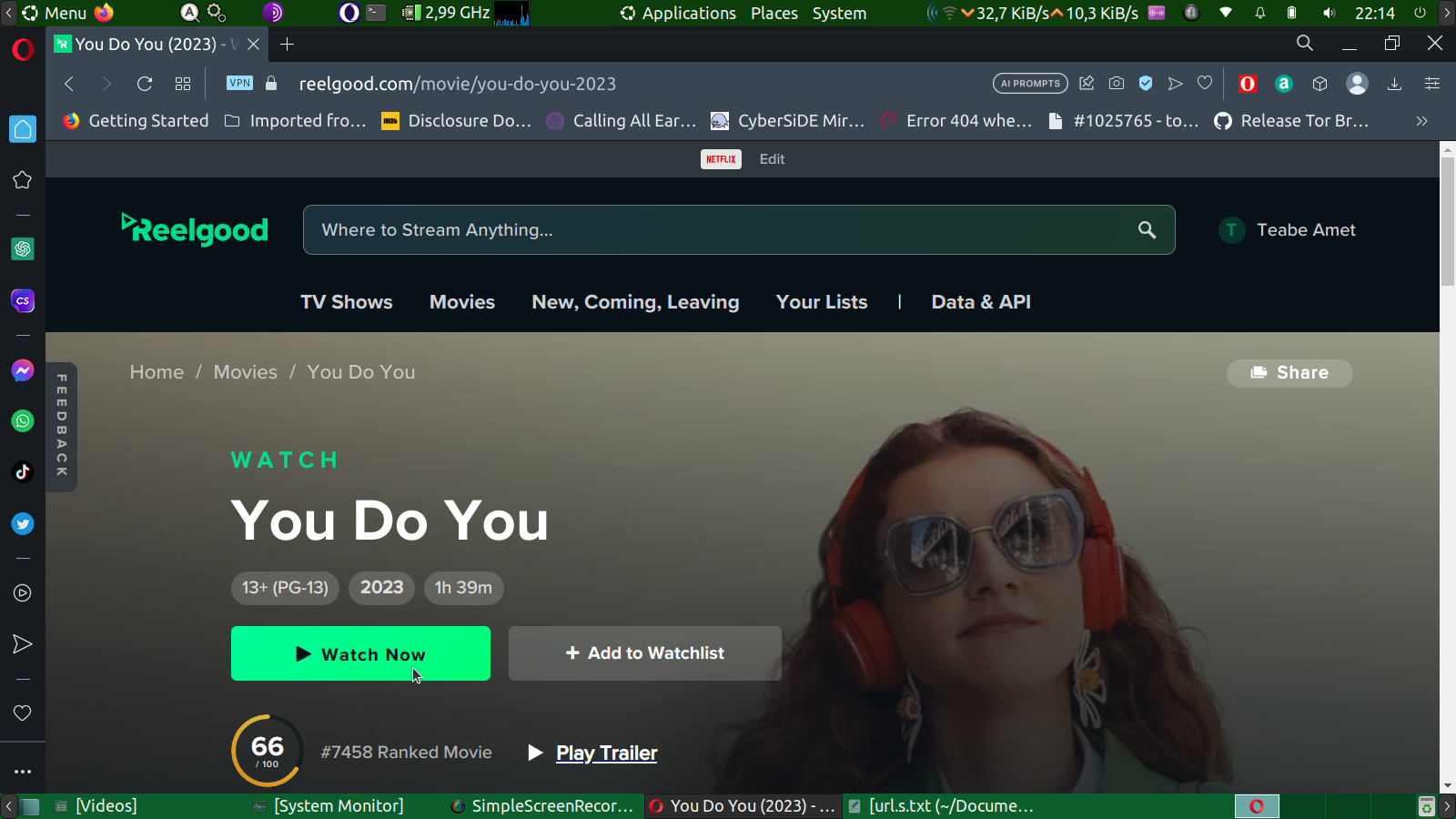Click the magnifier icon in Reelgood search

tap(1148, 230)
